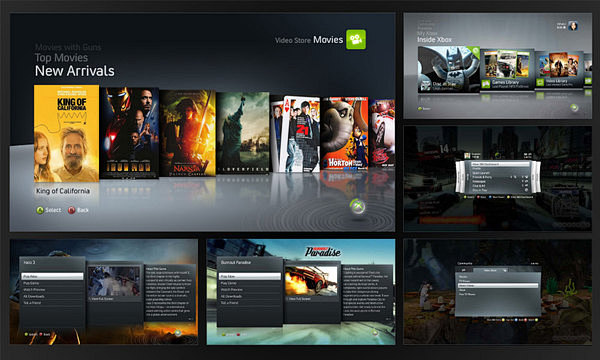Select the highlighted row in Community panel
This screenshot has width=600, height=360.
coord(498,285)
